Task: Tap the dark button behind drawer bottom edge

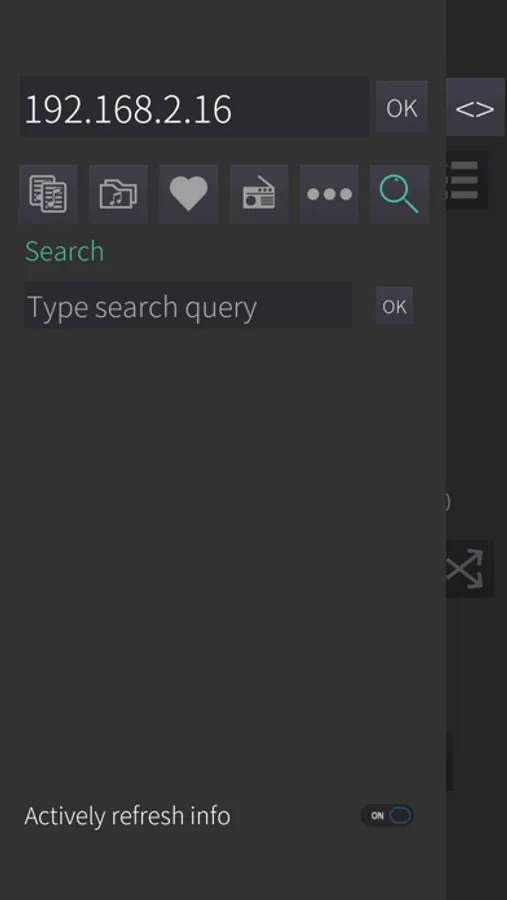Action: (450, 761)
